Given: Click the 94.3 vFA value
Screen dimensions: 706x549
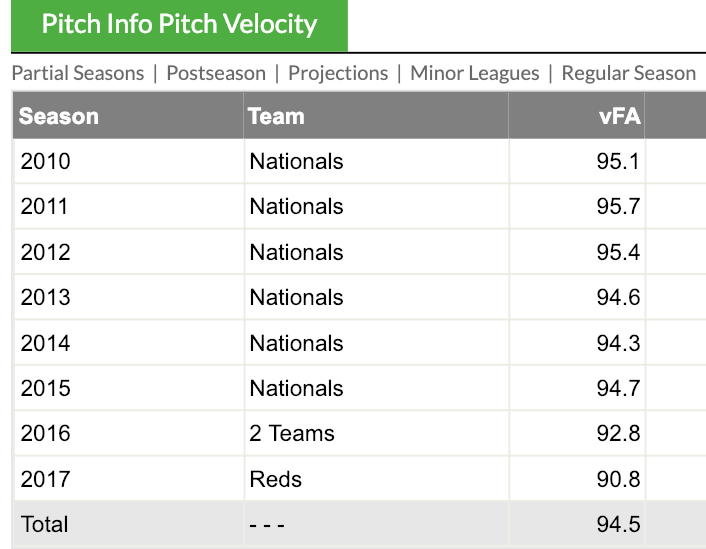Looking at the screenshot, I should point(618,343).
